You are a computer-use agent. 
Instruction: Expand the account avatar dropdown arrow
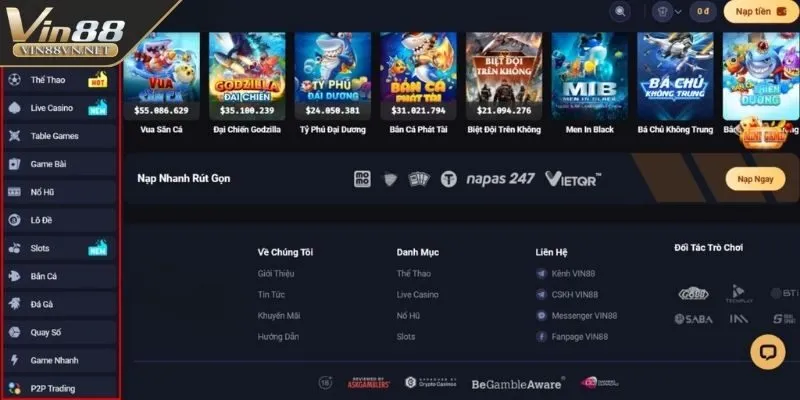click(x=678, y=12)
